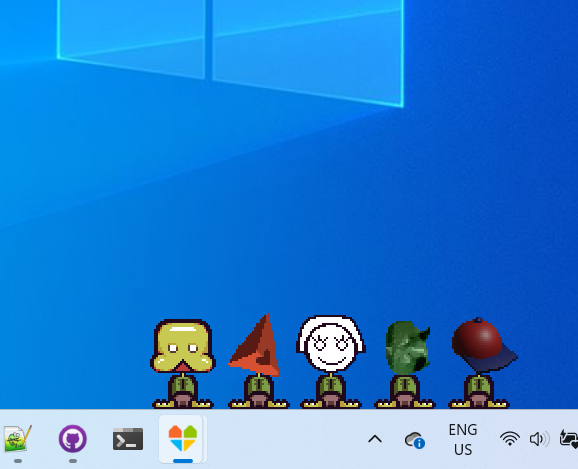Launch the Terminal taskbar icon

pos(128,439)
